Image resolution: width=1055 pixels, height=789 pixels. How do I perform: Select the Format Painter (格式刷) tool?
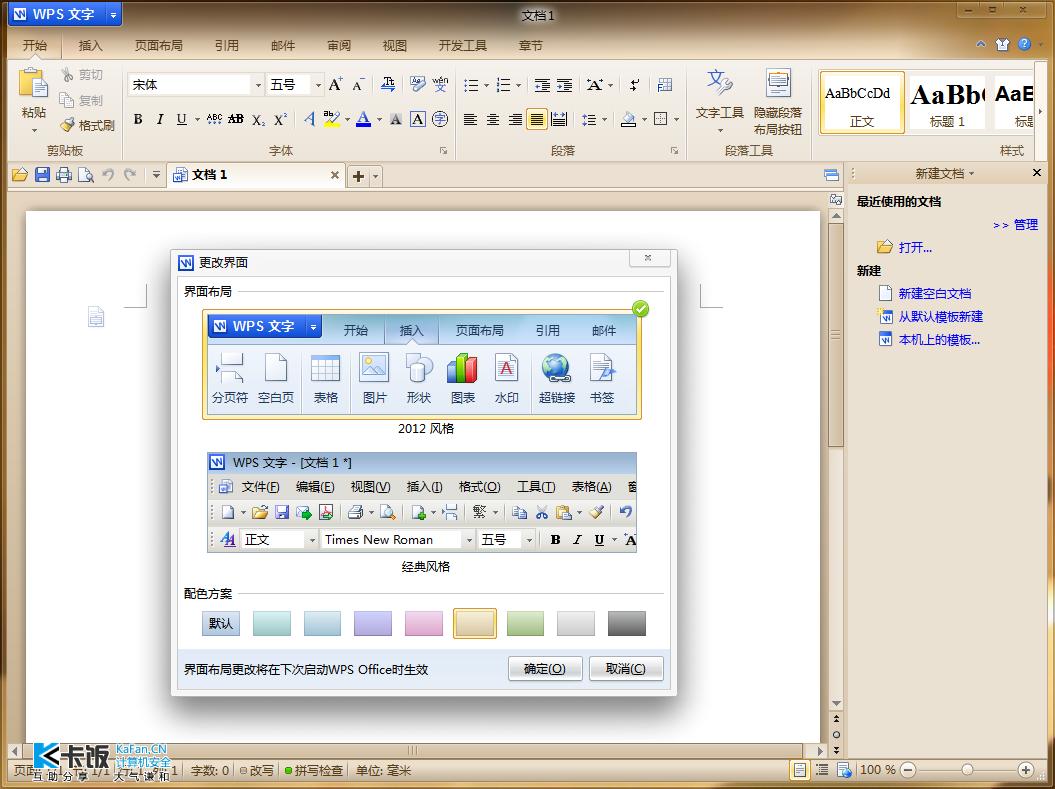point(87,125)
